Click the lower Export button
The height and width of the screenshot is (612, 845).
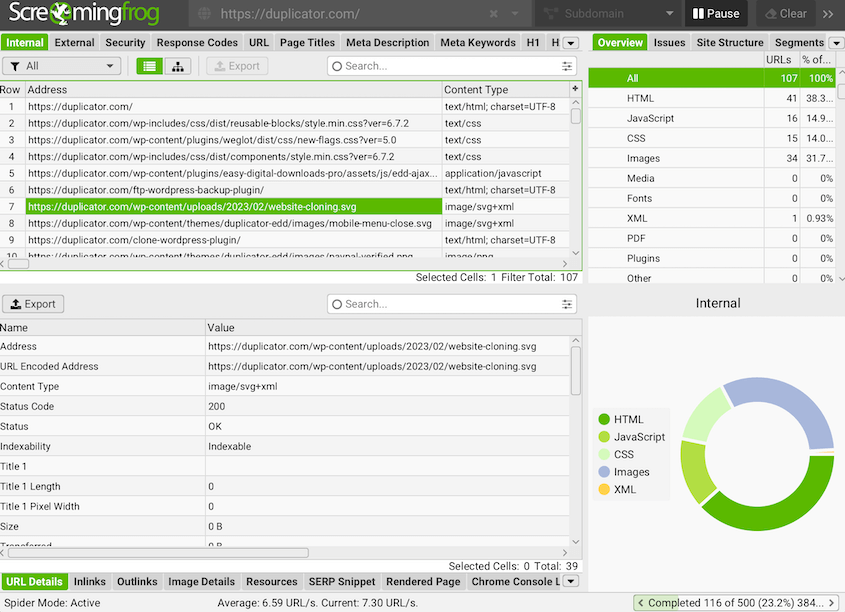click(x=33, y=304)
